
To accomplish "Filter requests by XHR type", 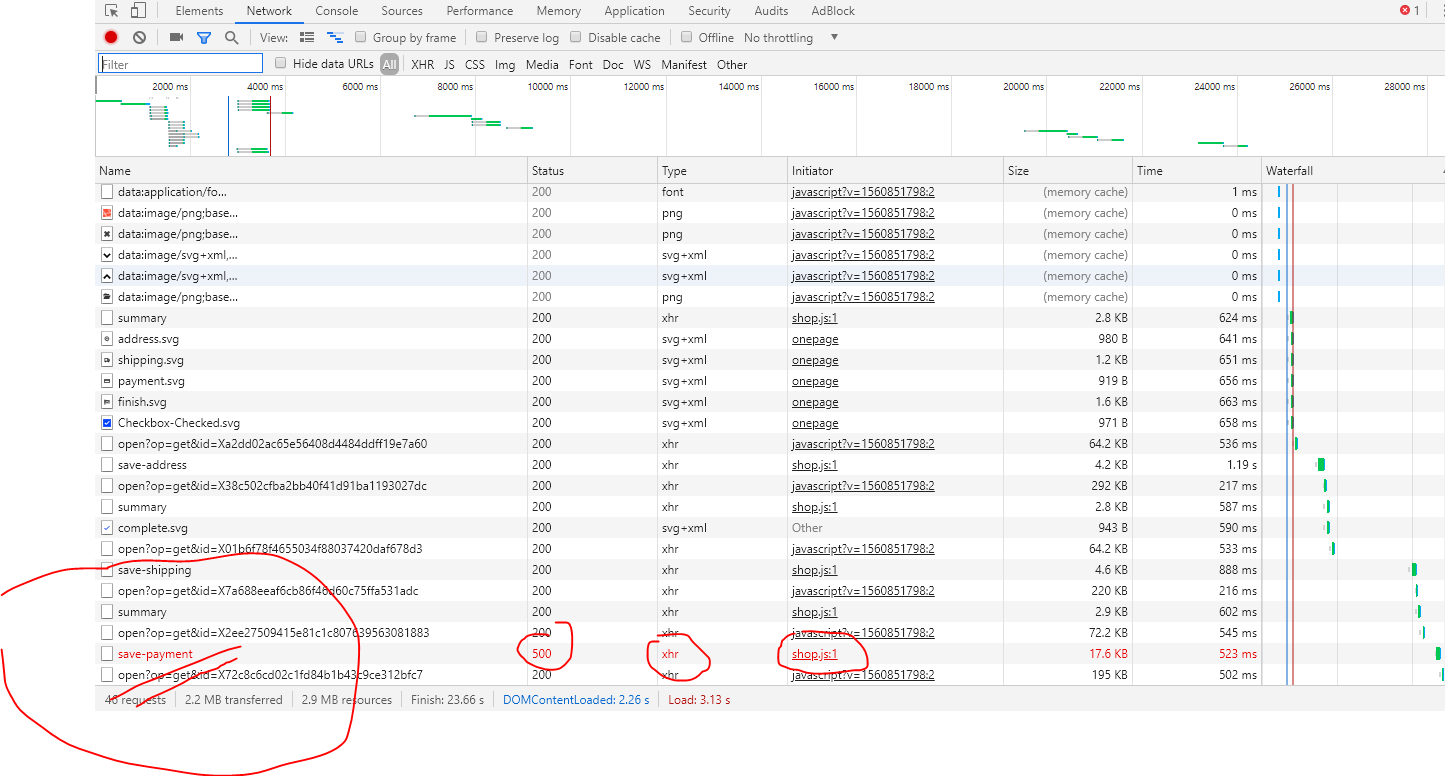I will pos(423,64).
